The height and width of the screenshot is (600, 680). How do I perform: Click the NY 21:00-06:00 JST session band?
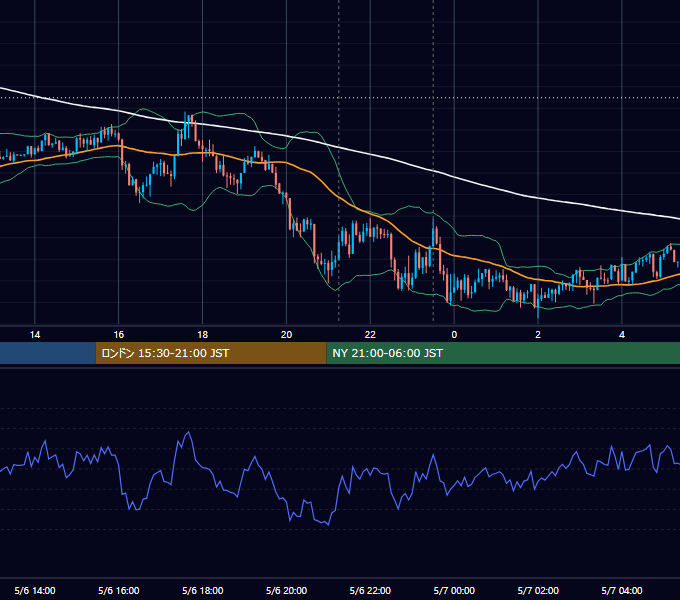[x=503, y=353]
